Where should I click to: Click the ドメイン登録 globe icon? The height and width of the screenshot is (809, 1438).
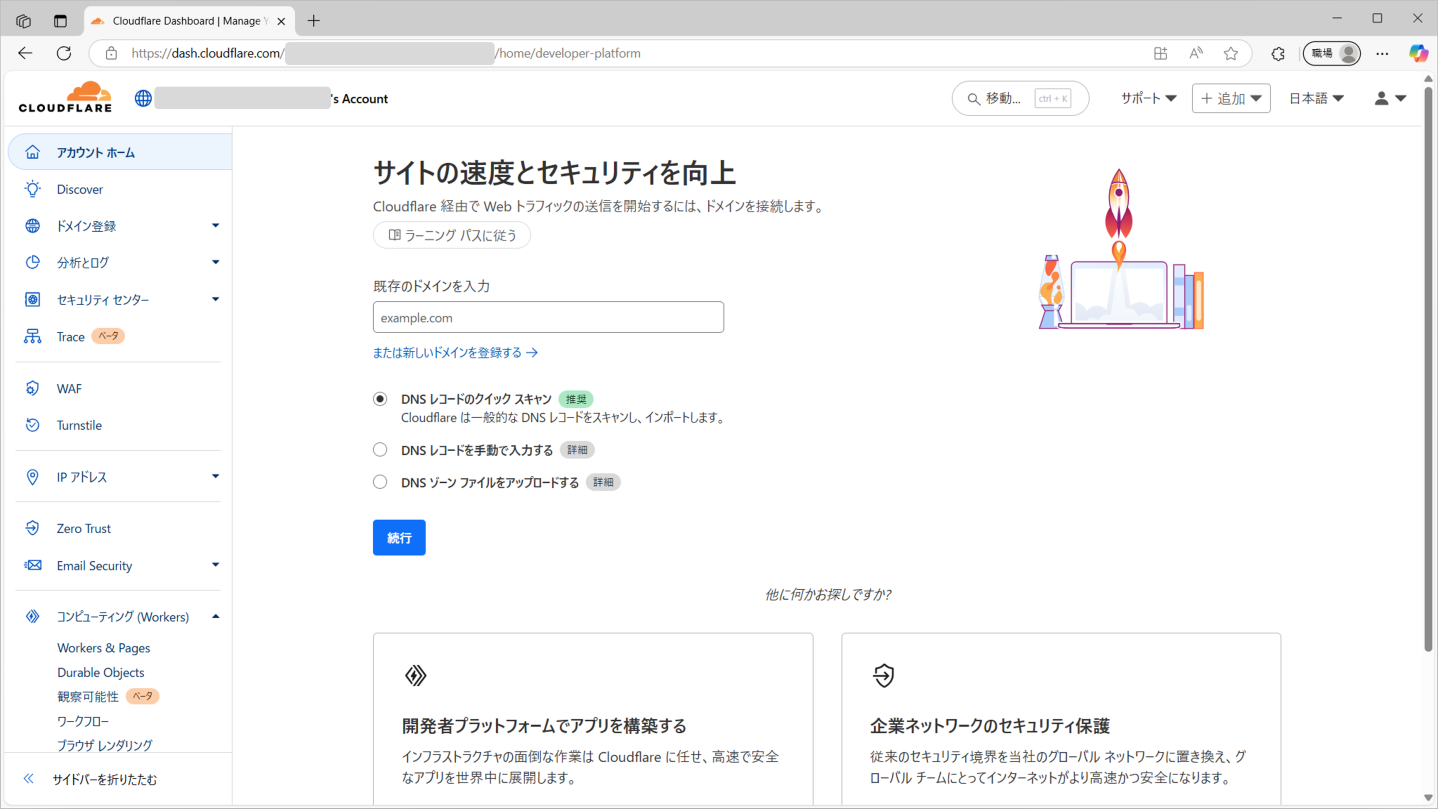(x=33, y=226)
